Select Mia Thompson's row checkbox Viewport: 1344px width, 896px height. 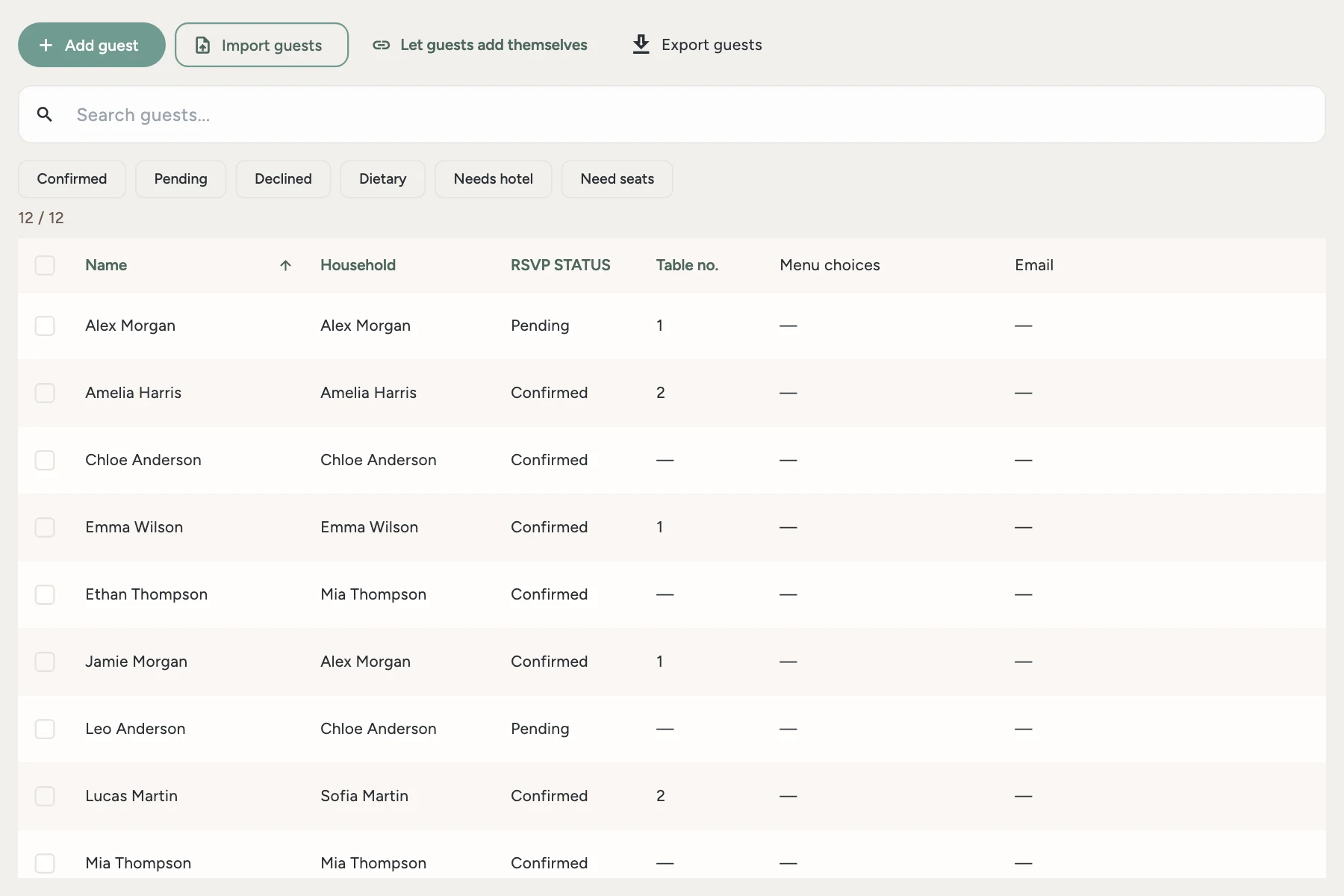click(45, 863)
